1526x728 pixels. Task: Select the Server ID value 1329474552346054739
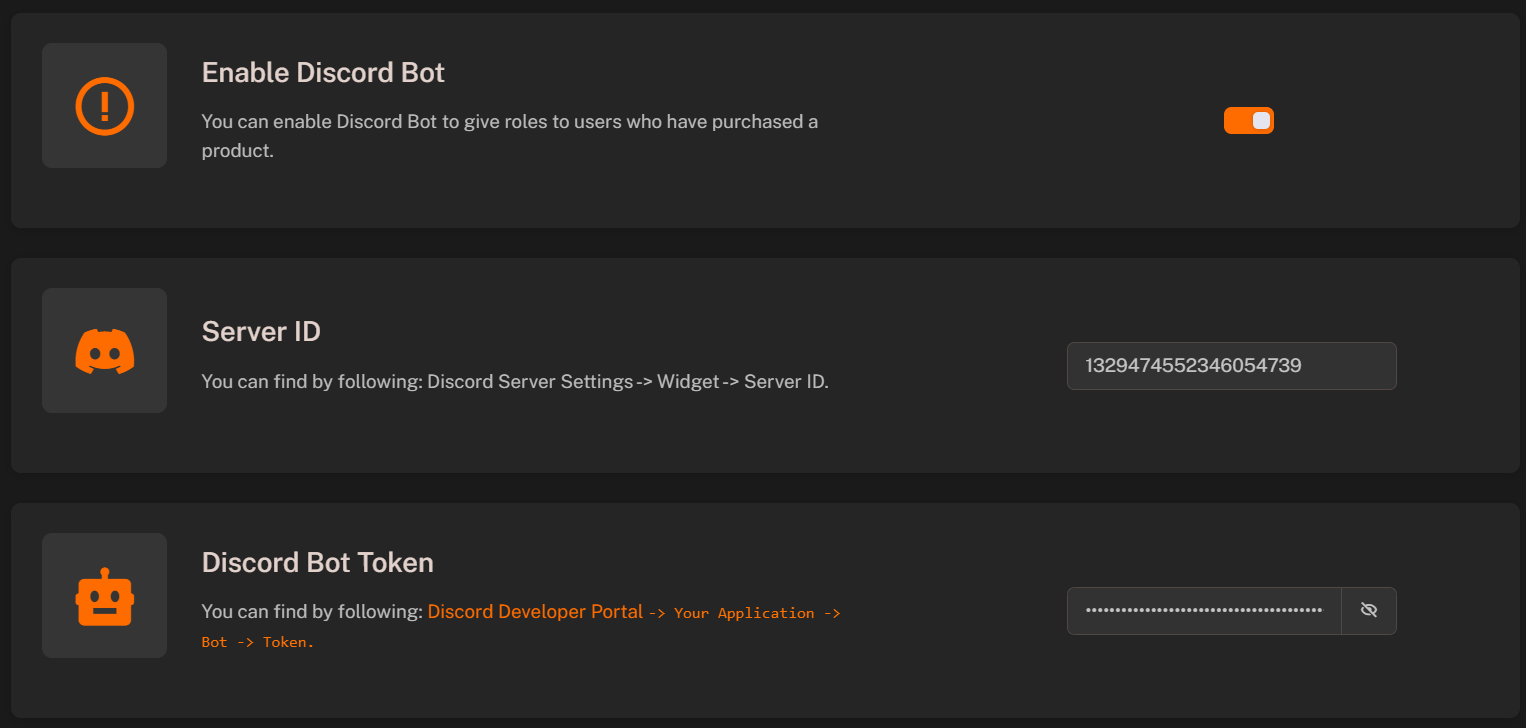(x=1231, y=366)
